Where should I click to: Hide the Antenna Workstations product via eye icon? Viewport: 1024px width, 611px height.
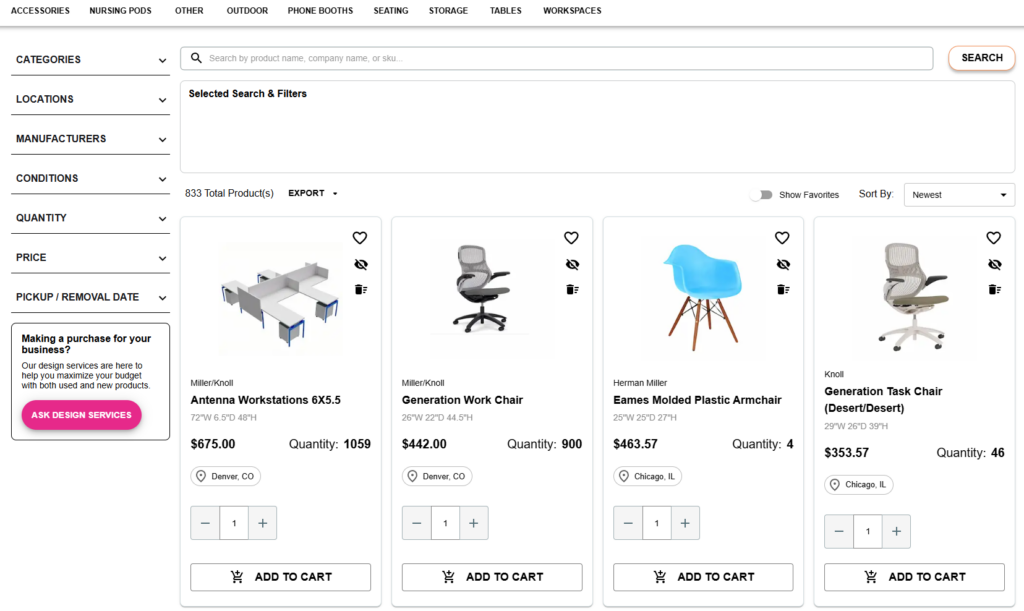360,264
